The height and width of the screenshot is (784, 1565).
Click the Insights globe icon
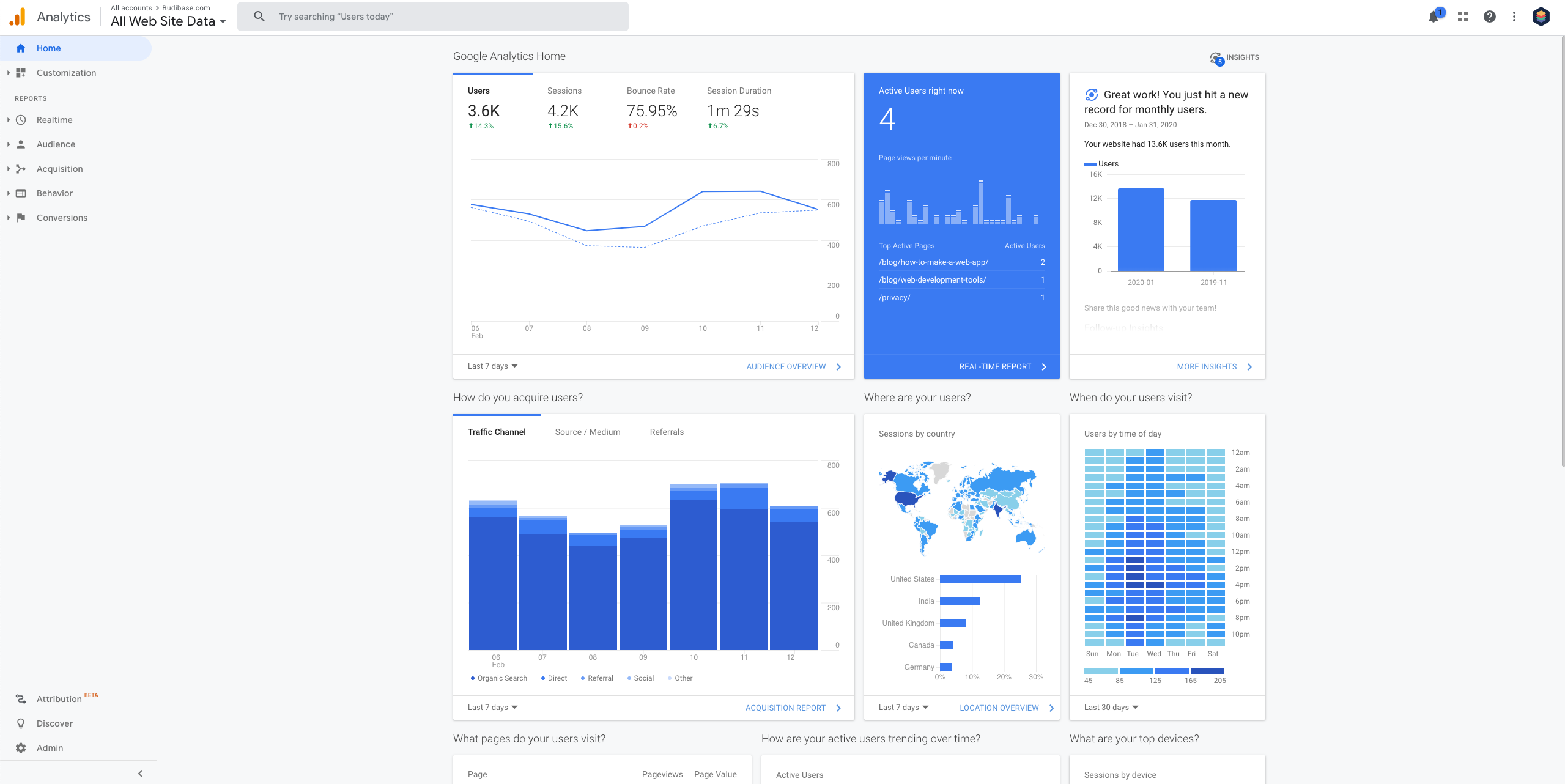point(1214,57)
